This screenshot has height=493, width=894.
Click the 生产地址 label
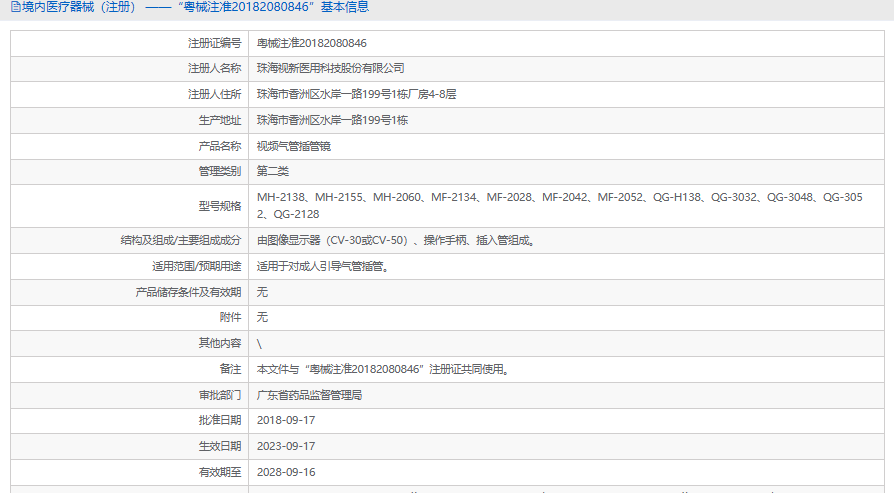tap(220, 120)
